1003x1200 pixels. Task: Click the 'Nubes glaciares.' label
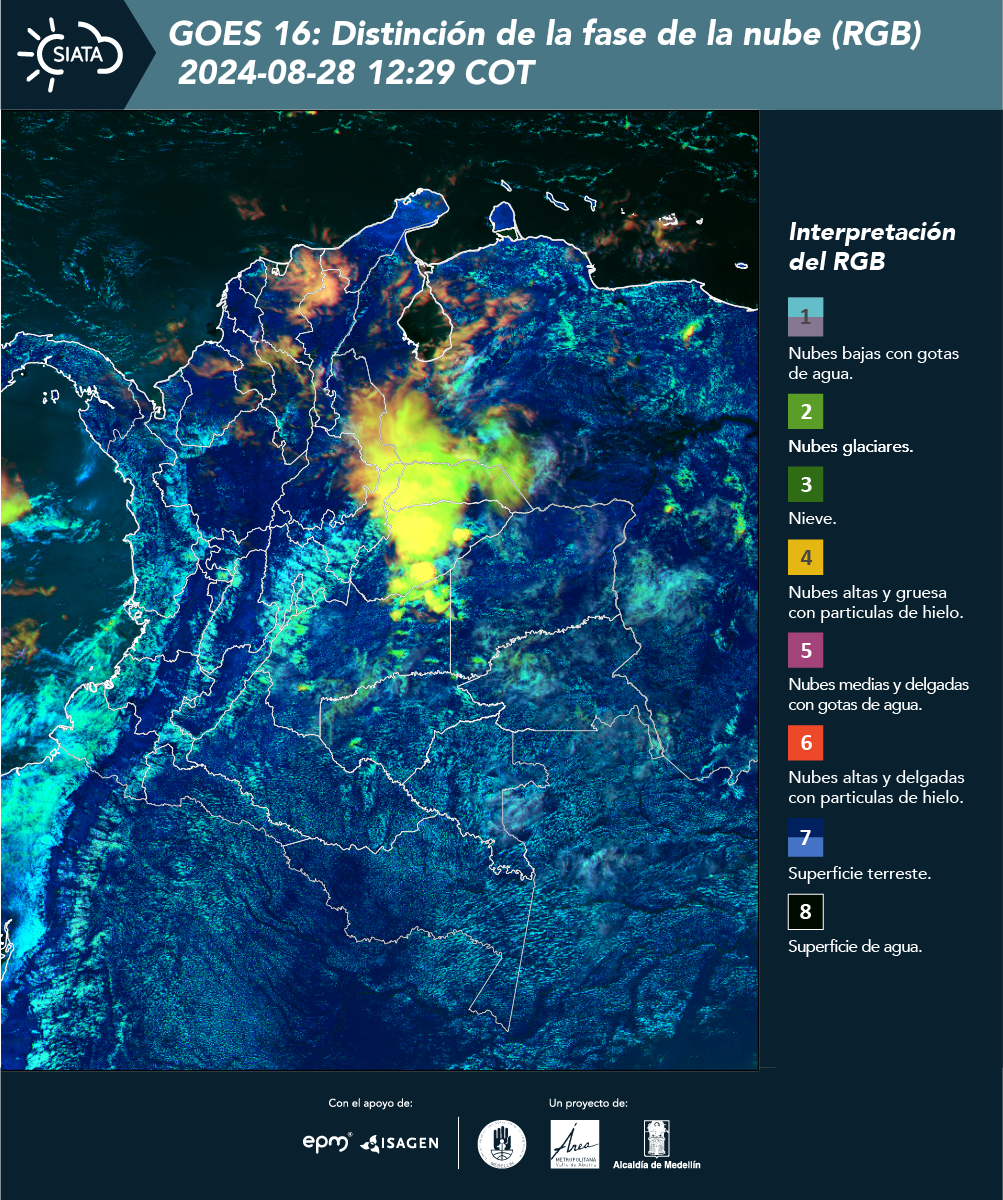click(x=850, y=447)
